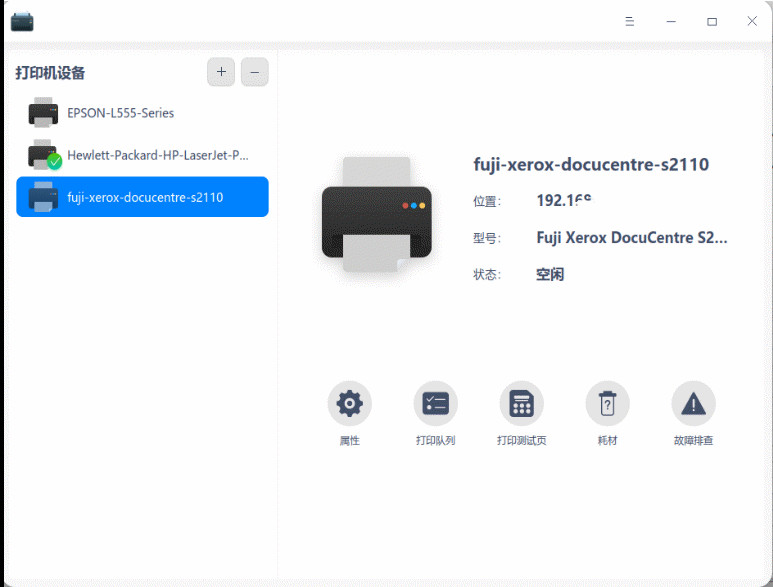The image size is (773, 587).
Task: Click the EPSON-L555-Series printer icon
Action: pos(43,112)
